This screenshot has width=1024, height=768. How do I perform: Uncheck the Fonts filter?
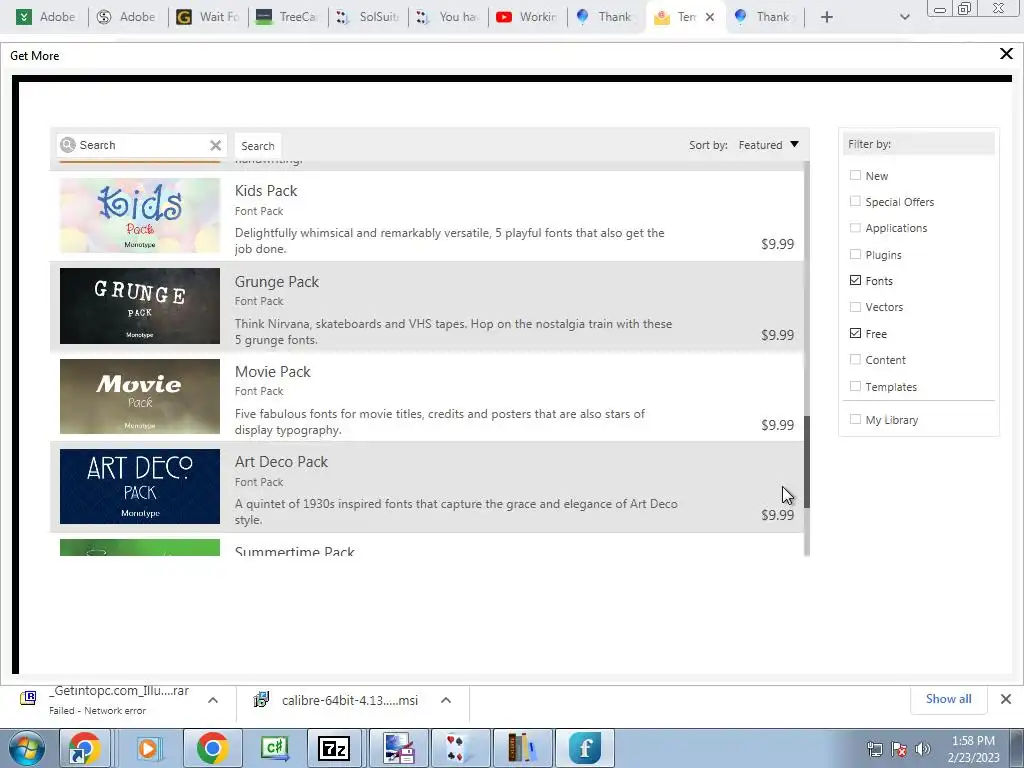[855, 280]
